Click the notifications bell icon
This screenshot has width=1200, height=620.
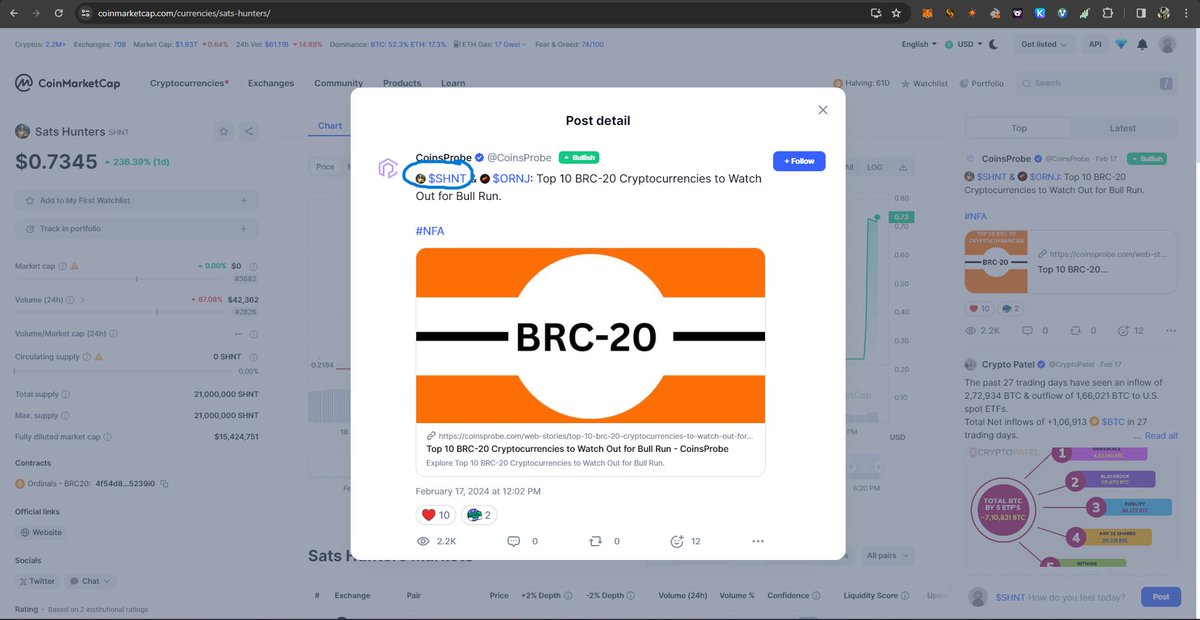point(1143,44)
